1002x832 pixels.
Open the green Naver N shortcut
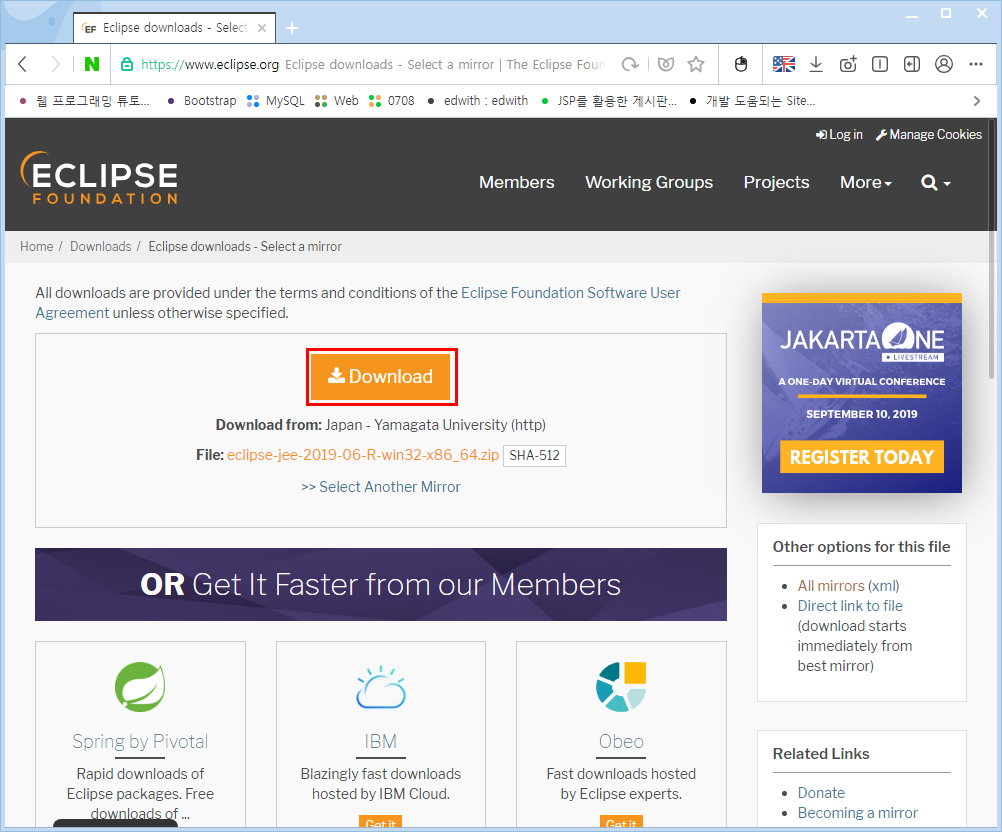(x=92, y=64)
